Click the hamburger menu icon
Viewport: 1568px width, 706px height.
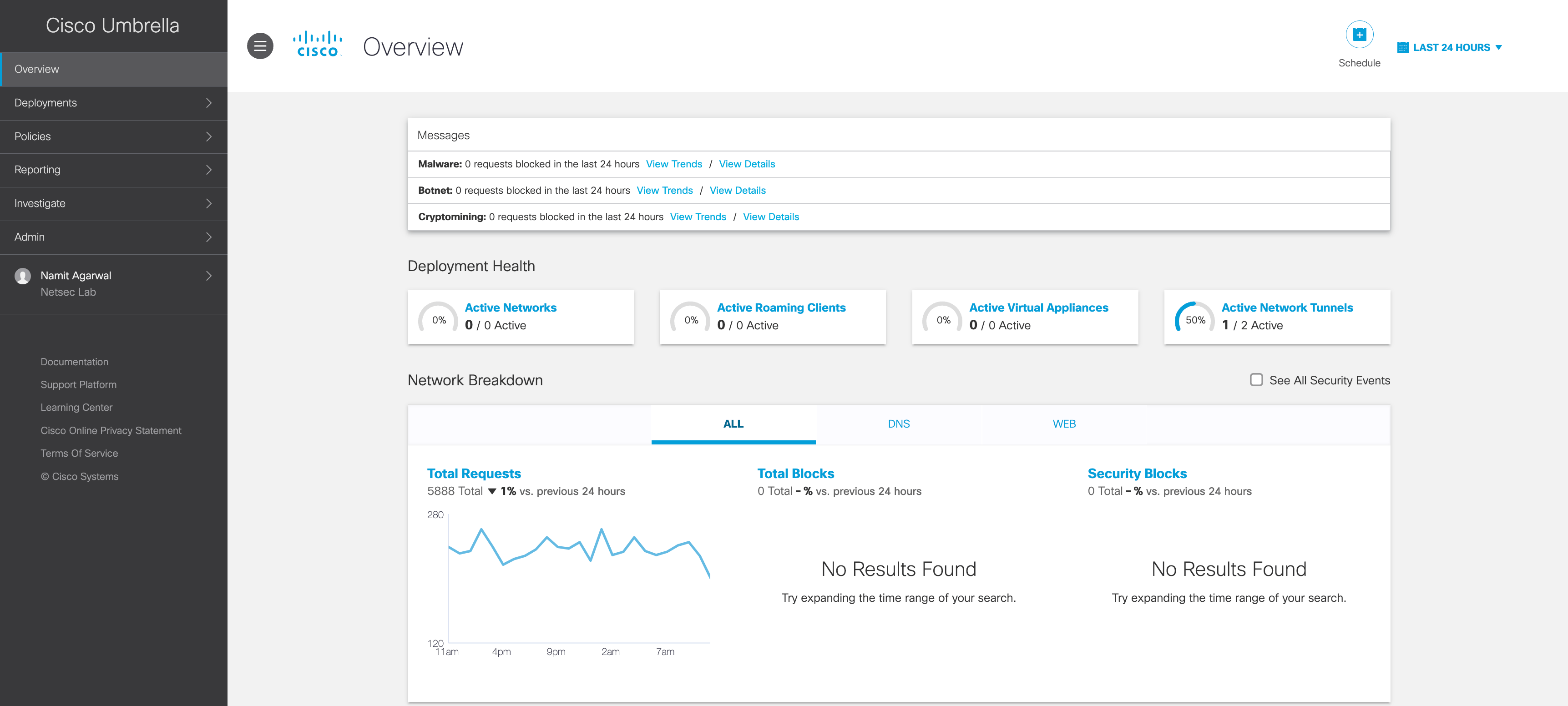click(x=260, y=46)
